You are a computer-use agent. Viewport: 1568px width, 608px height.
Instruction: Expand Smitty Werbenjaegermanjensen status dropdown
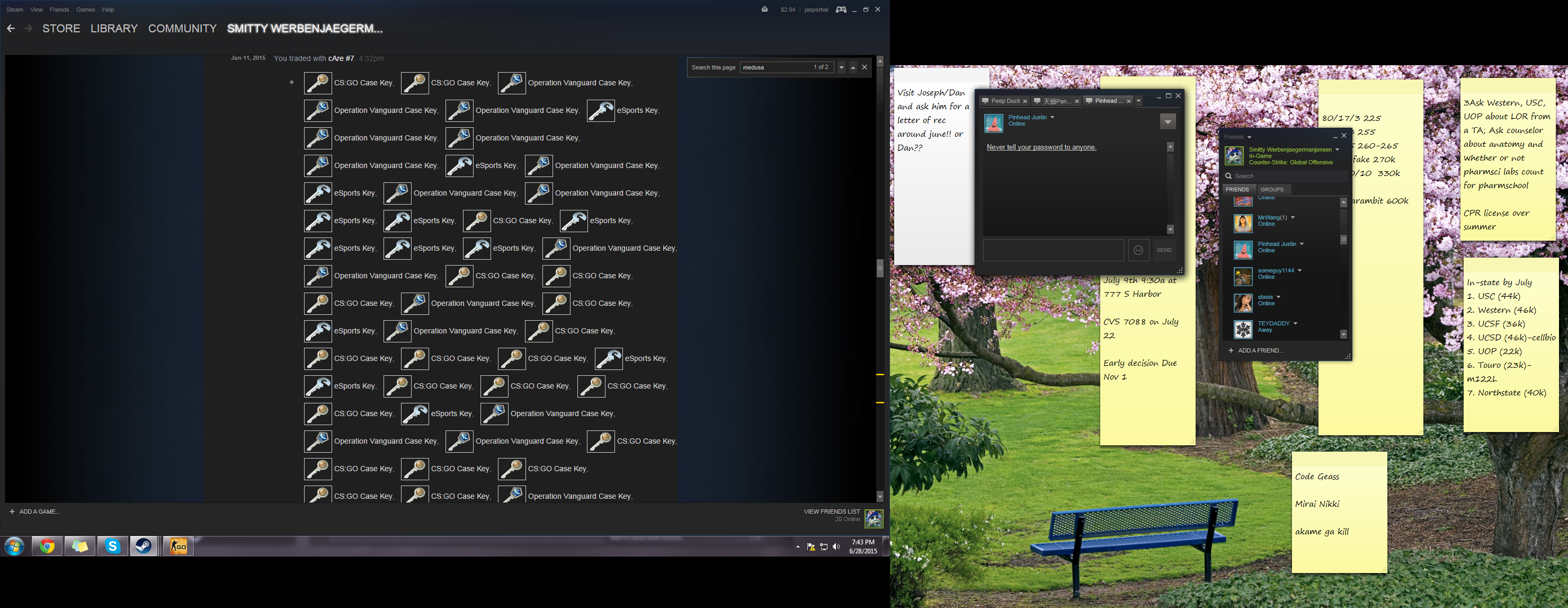[x=1338, y=149]
